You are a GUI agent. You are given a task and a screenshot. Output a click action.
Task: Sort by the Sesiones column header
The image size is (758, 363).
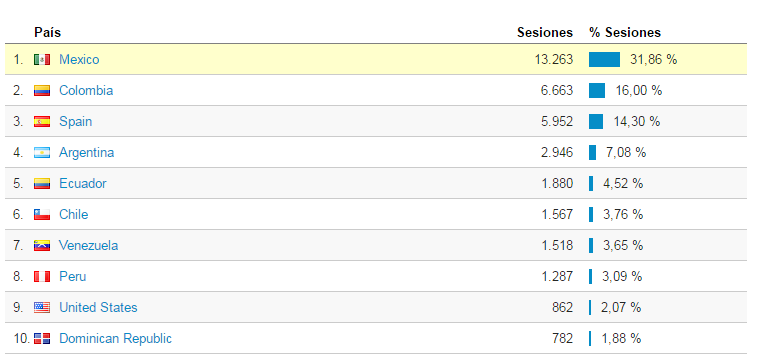tap(545, 32)
